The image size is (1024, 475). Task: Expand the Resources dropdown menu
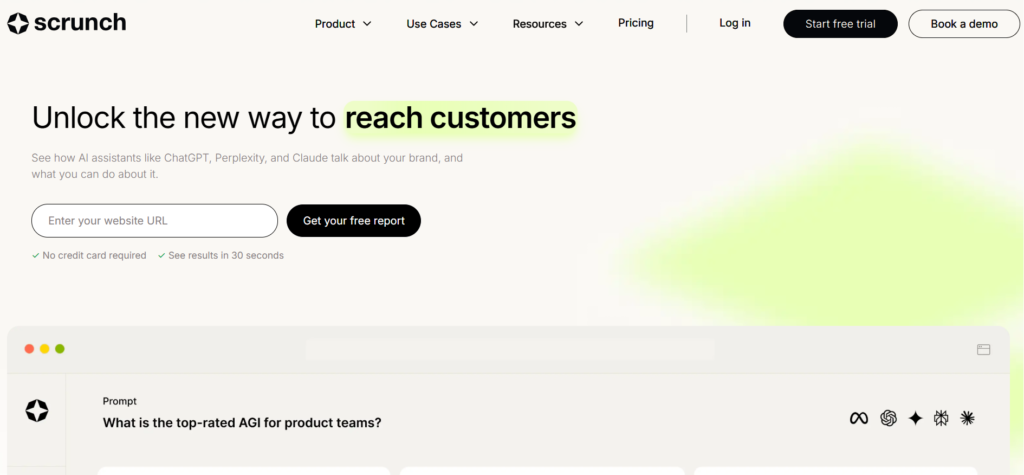pyautogui.click(x=548, y=24)
